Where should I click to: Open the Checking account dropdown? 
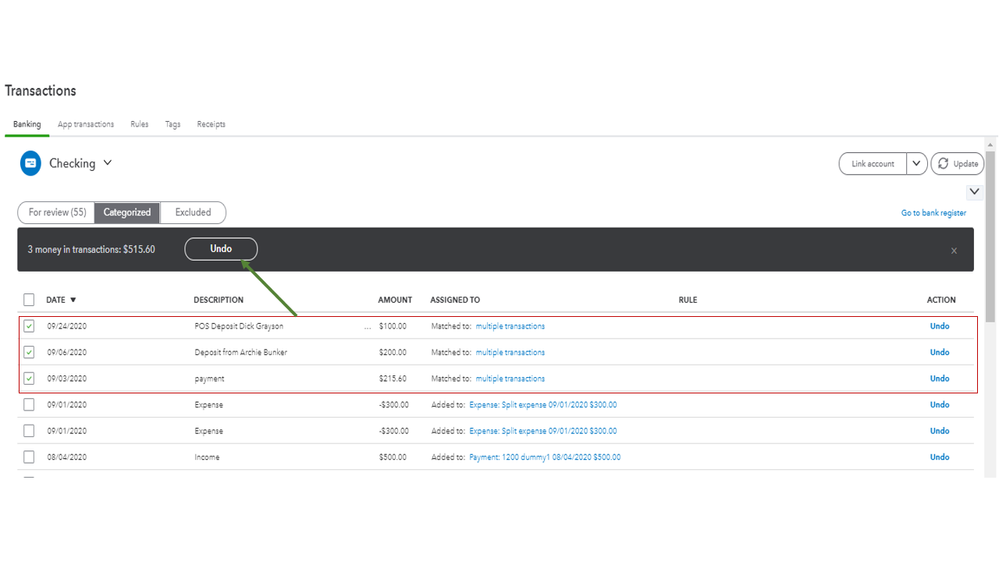(x=108, y=163)
